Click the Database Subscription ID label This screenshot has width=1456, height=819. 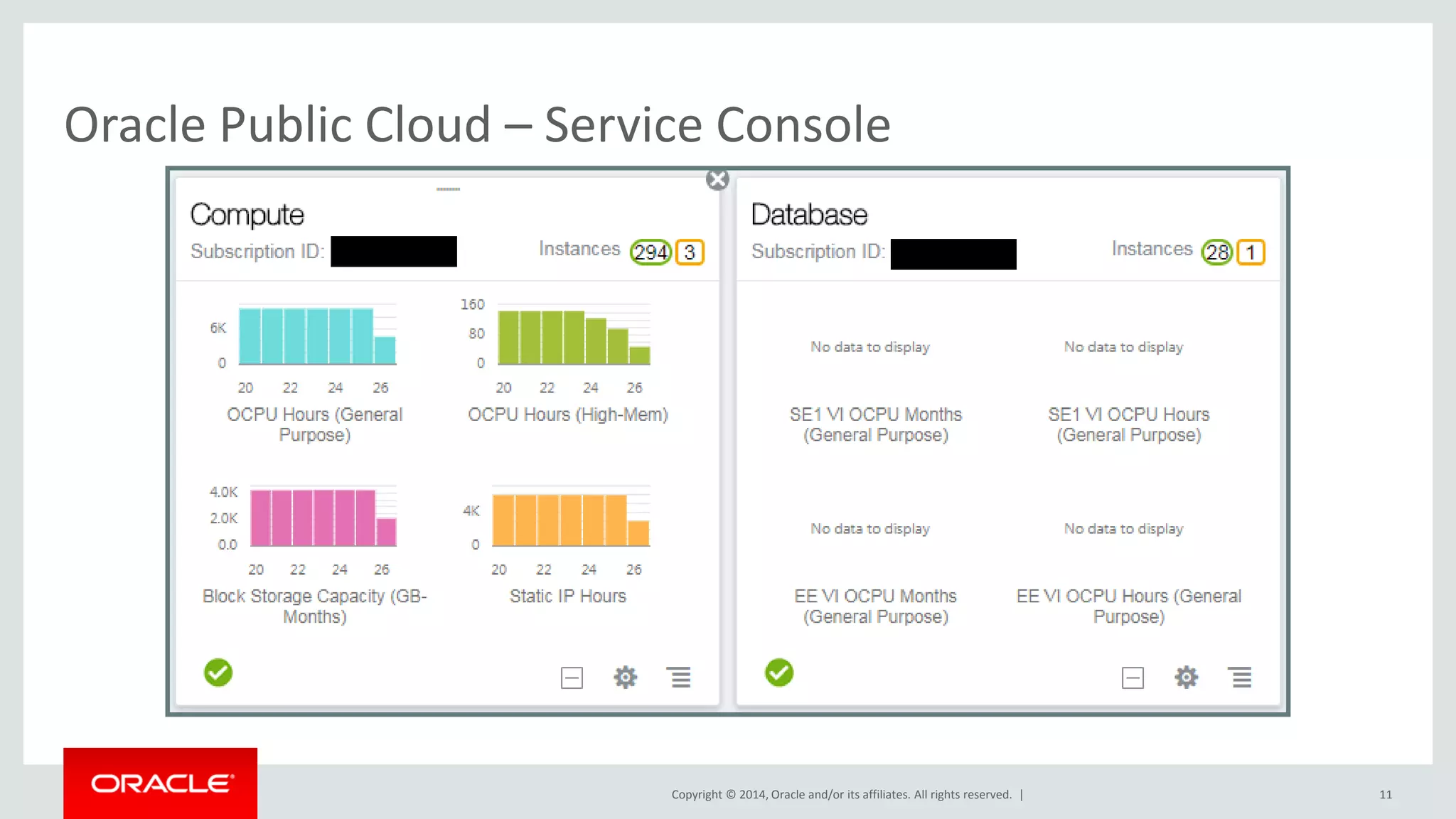[x=818, y=252]
